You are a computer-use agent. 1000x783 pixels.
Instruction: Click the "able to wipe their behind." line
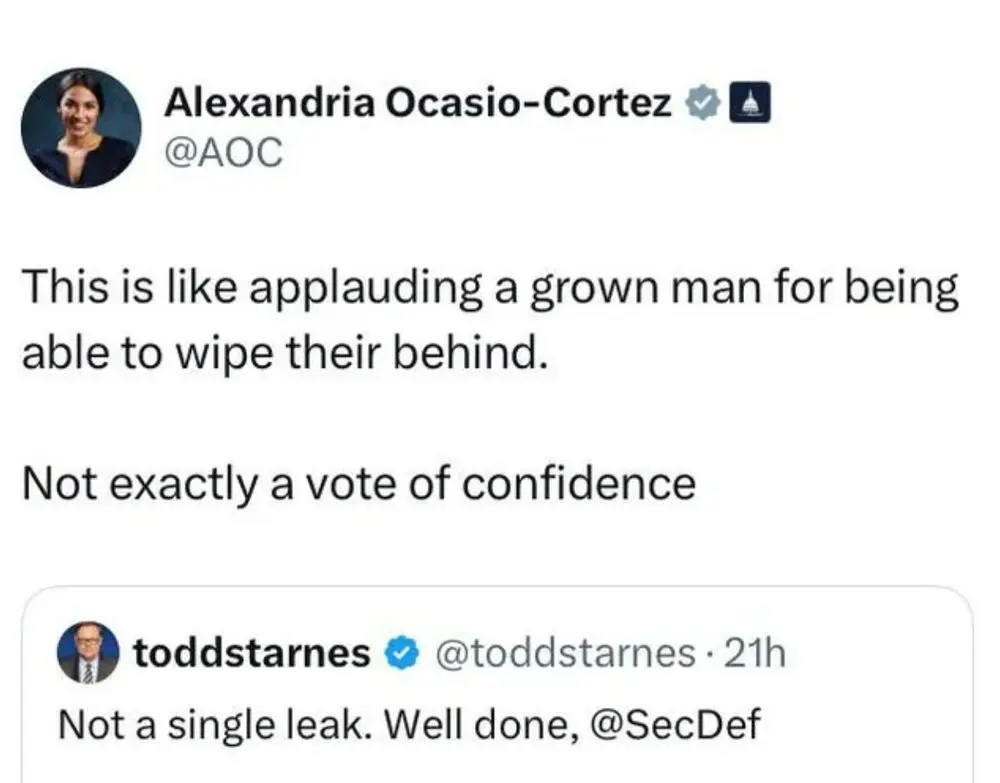[285, 354]
